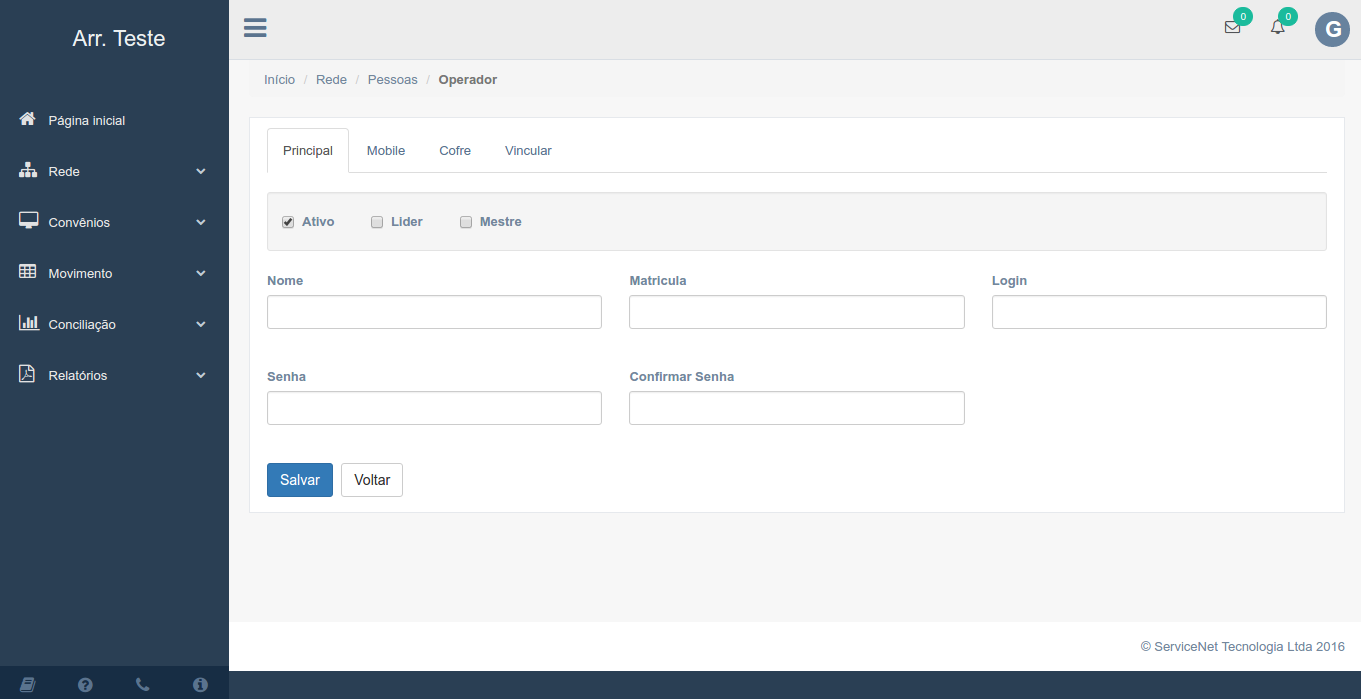Image resolution: width=1361 pixels, height=699 pixels.
Task: Expand the Rede sidebar menu
Action: point(114,172)
